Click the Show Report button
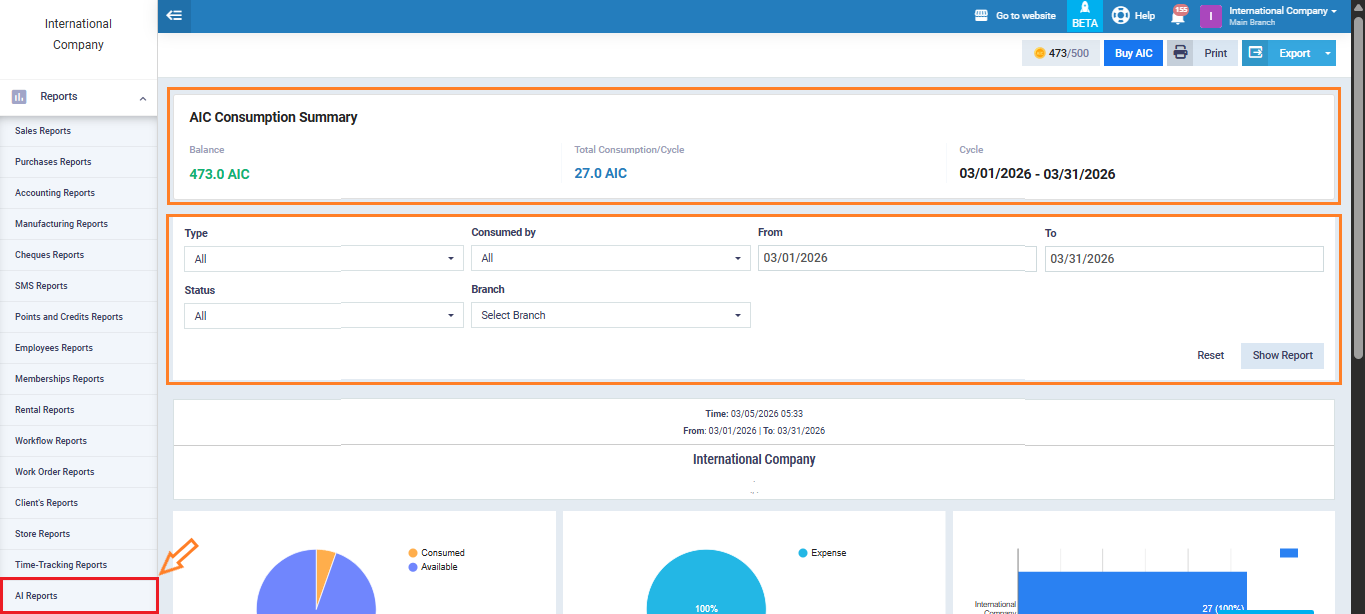 (1282, 356)
